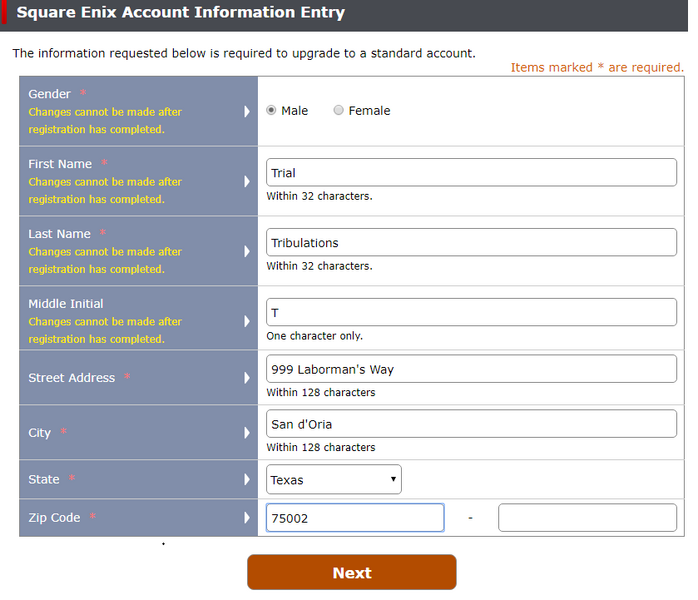698x600 pixels.
Task: Click the 'City' label
Action: (40, 433)
